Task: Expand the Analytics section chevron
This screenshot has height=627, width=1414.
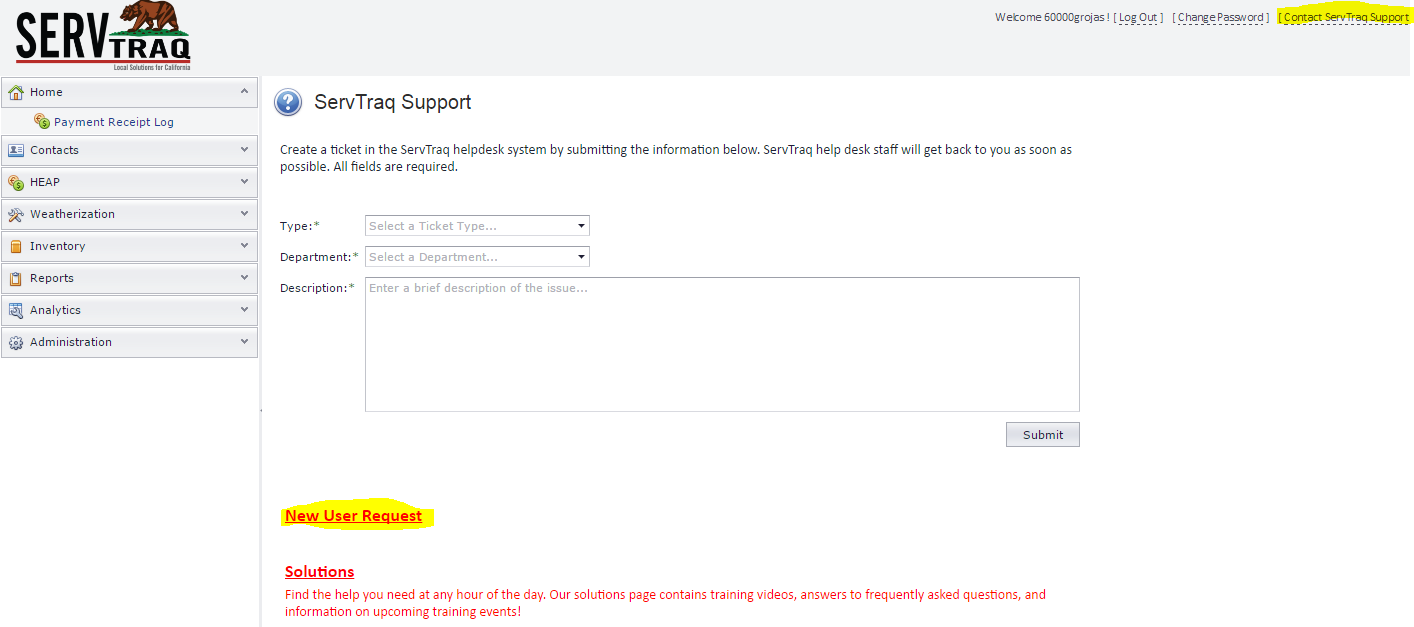Action: point(245,309)
